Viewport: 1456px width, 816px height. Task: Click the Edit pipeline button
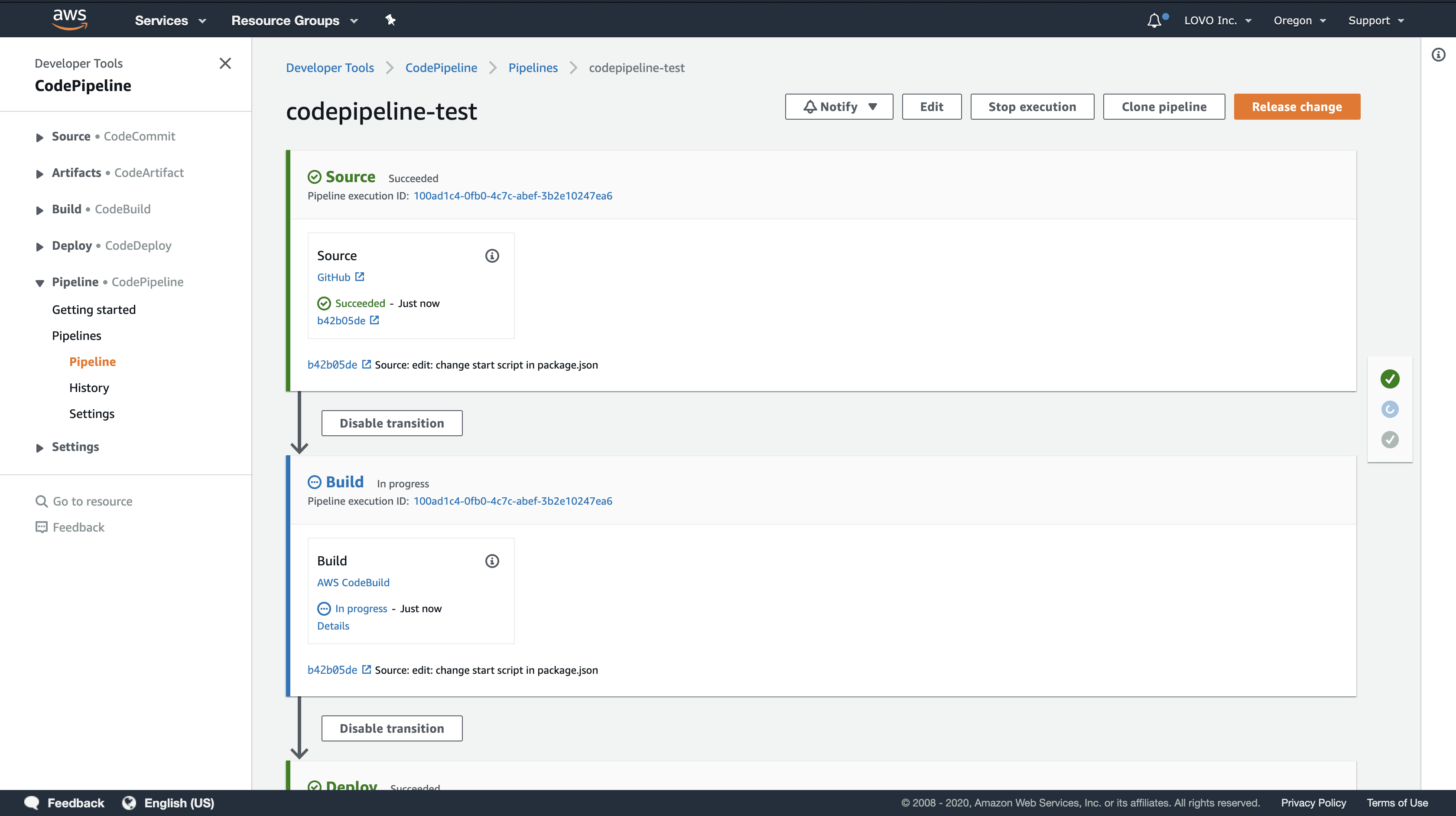pos(932,107)
